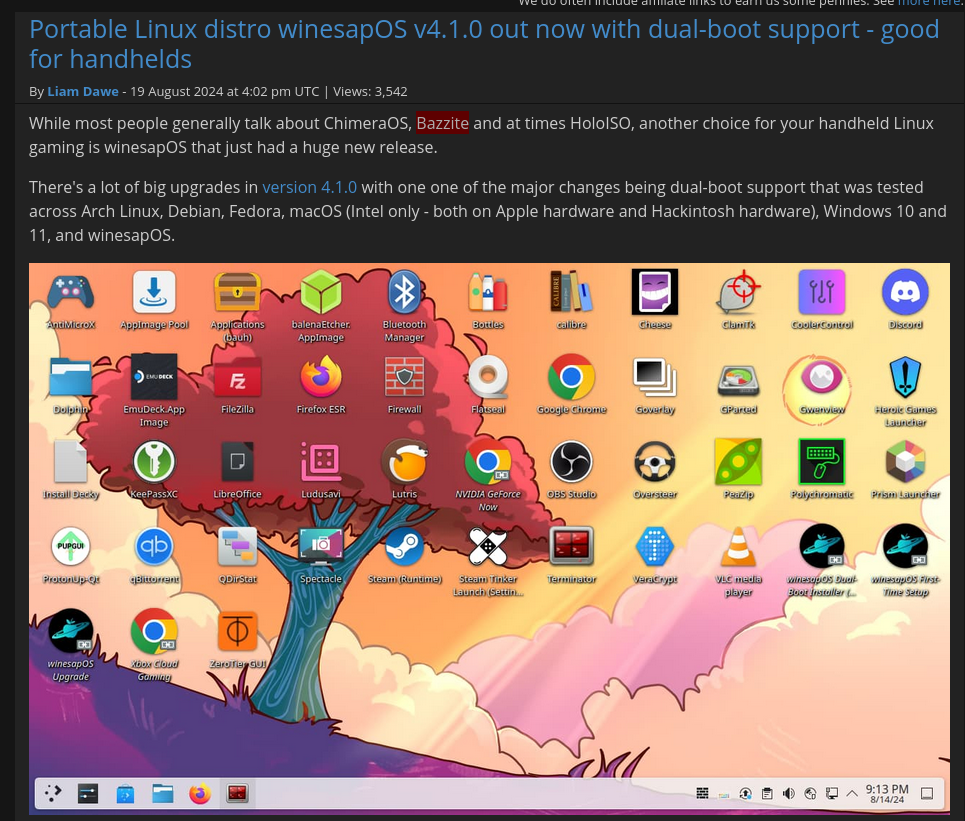The height and width of the screenshot is (821, 965).
Task: Open NVIDIA GeForce Now shortcut icon
Action: click(488, 461)
